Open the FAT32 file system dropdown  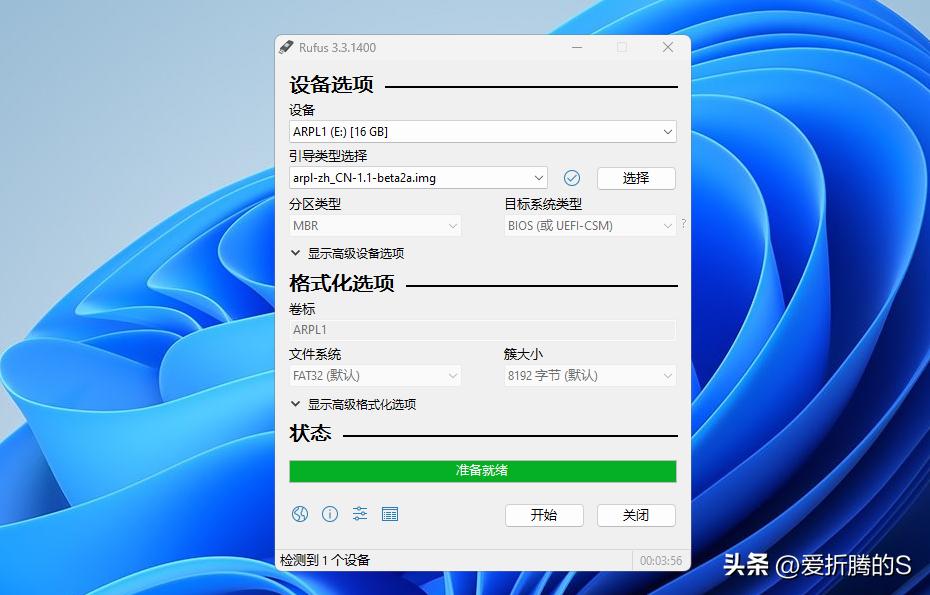click(x=375, y=375)
